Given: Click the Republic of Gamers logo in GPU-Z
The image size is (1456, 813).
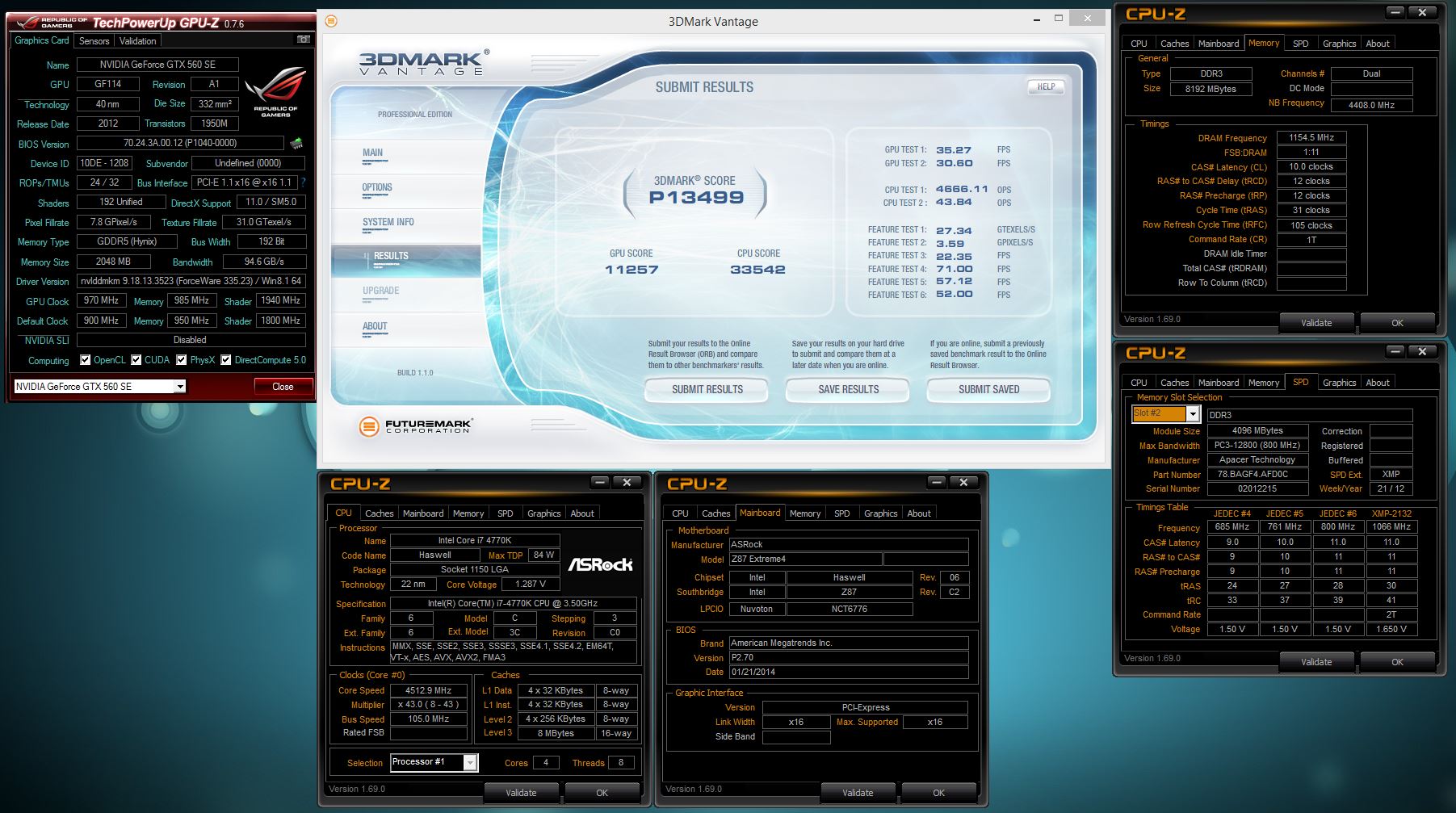Looking at the screenshot, I should pos(275,92).
